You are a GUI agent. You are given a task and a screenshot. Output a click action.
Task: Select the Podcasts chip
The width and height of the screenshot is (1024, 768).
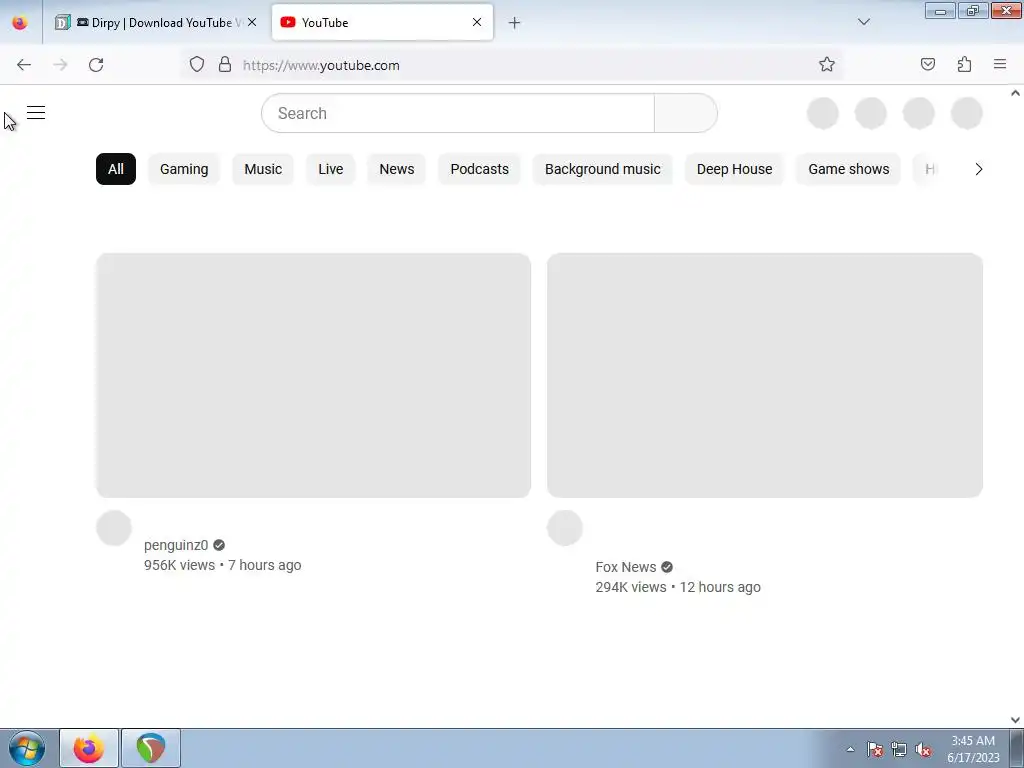click(479, 169)
